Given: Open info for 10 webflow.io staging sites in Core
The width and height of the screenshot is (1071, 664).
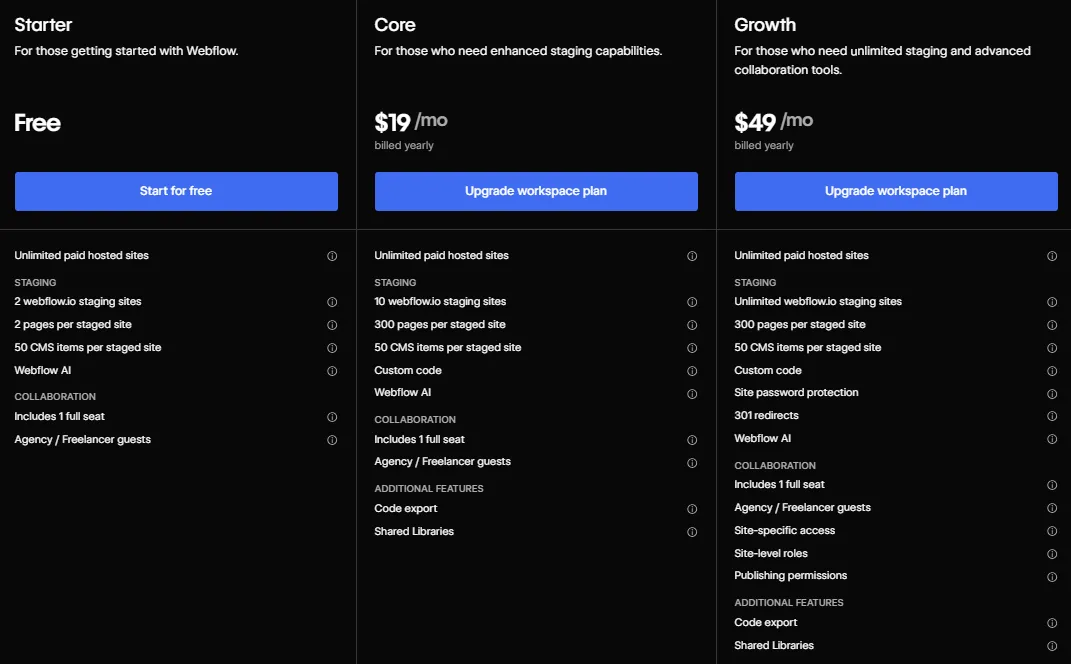Looking at the screenshot, I should 692,302.
